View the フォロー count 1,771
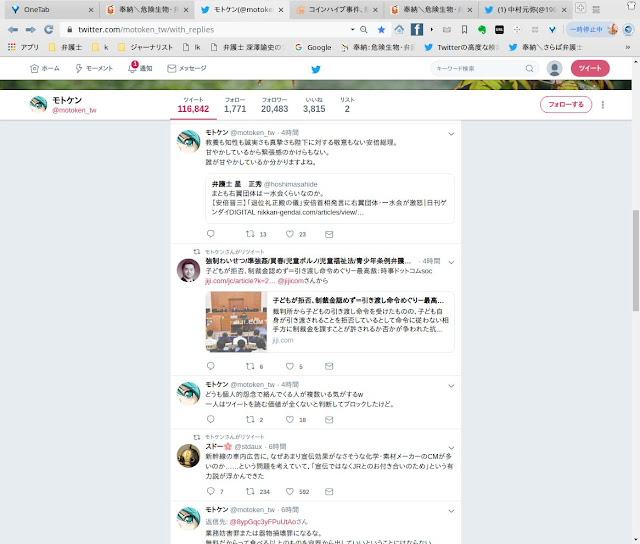Image resolution: width=640 pixels, height=544 pixels. pyautogui.click(x=235, y=105)
